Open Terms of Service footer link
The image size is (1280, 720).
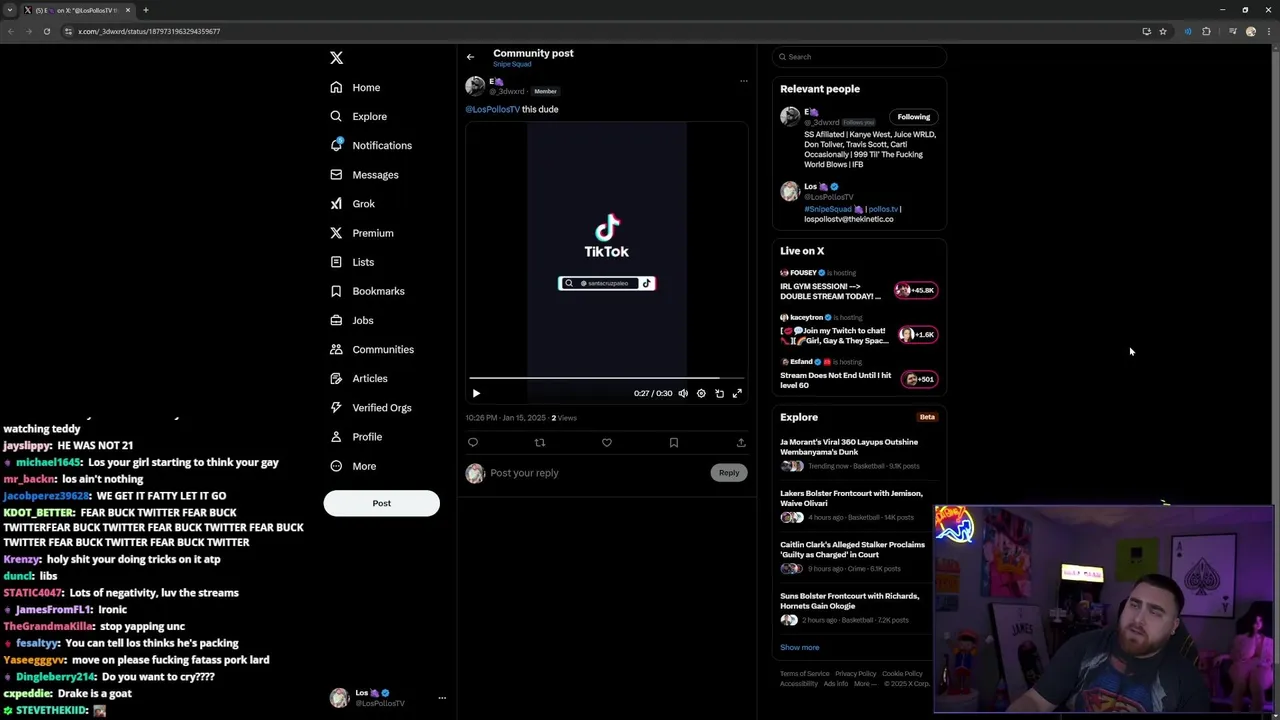pyautogui.click(x=804, y=674)
